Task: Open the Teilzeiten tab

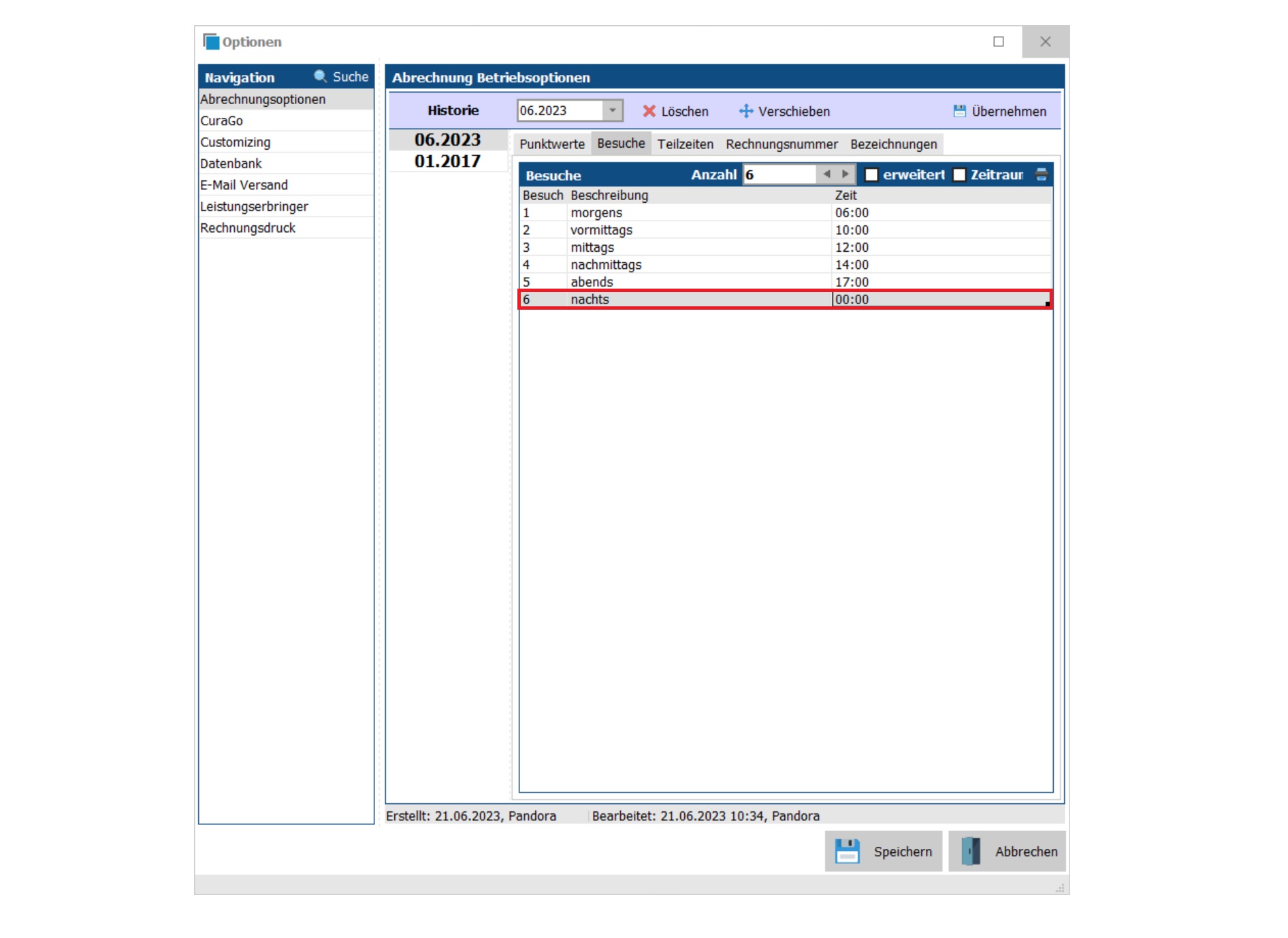Action: coord(685,144)
